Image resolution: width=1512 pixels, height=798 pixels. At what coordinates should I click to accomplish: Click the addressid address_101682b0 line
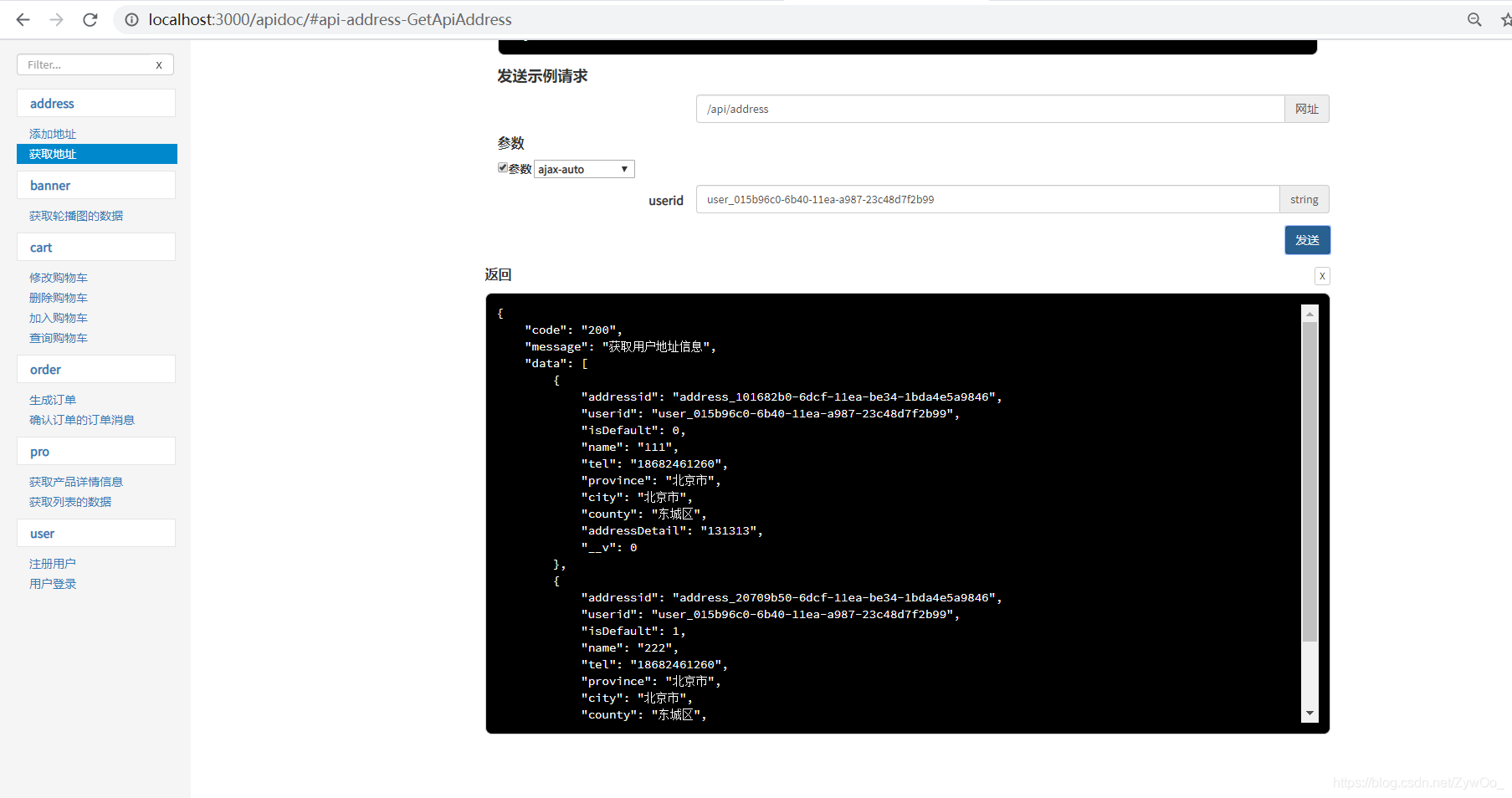792,396
